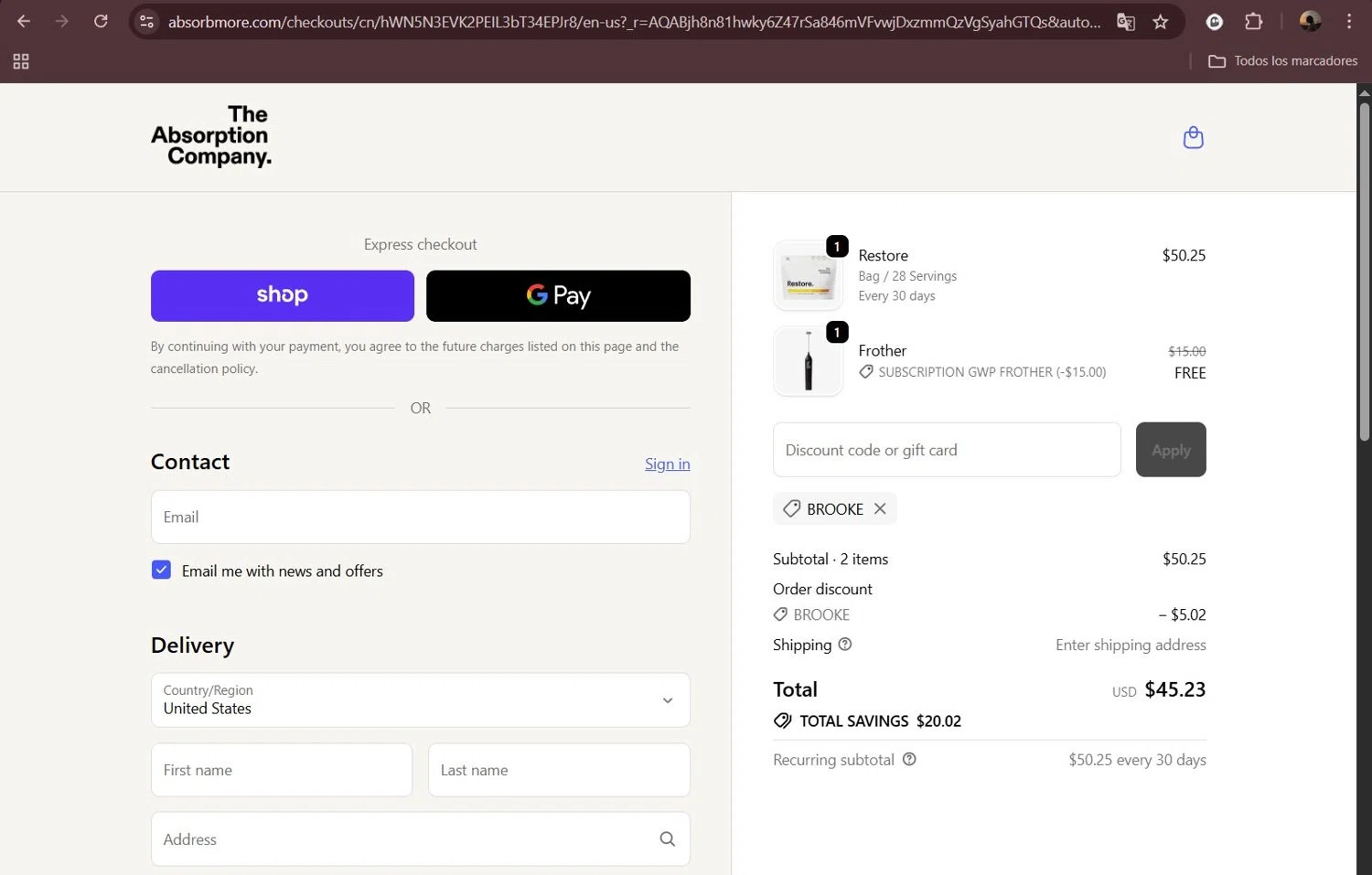Click the total amount $45.23

point(1175,689)
